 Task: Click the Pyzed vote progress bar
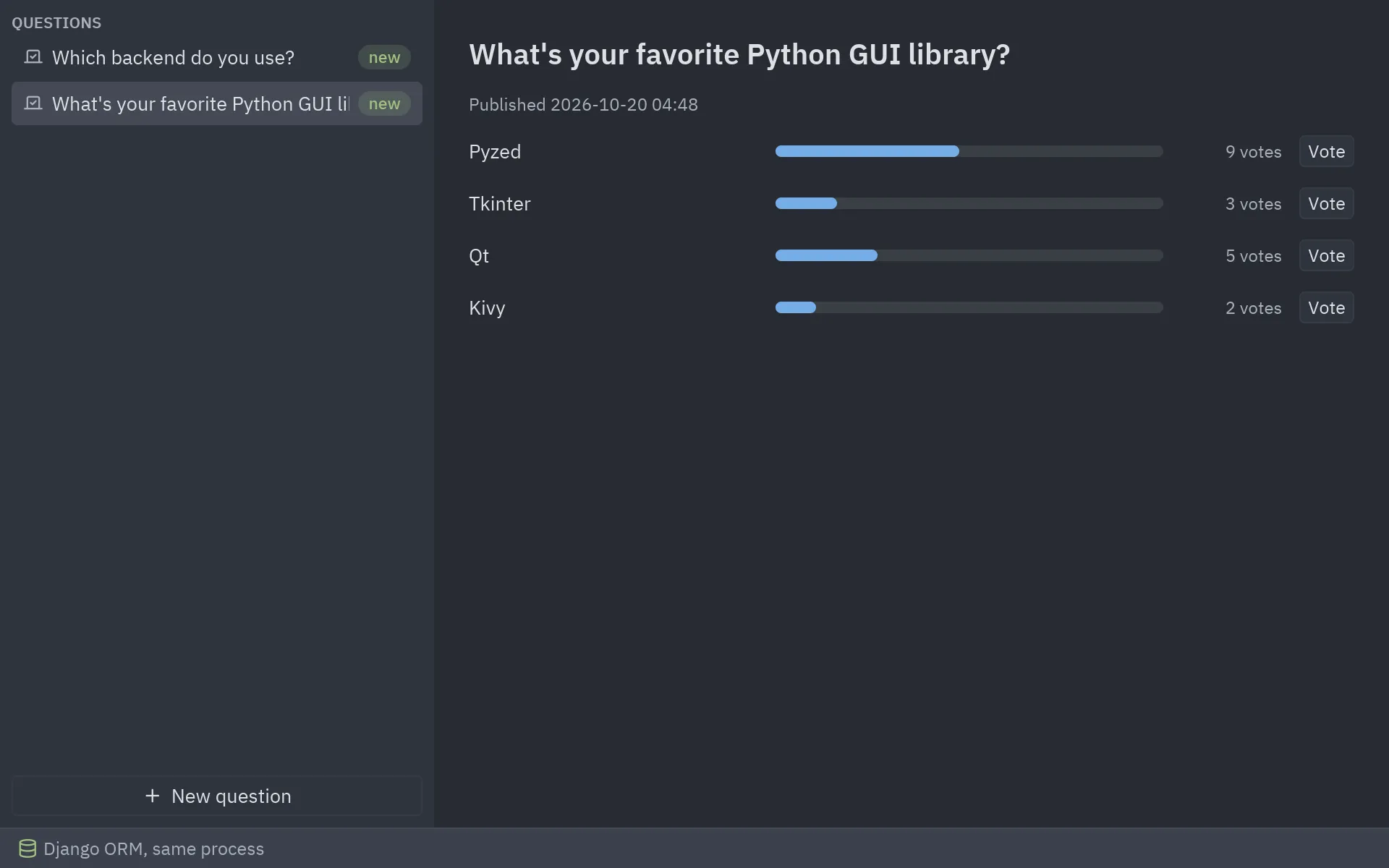(x=969, y=151)
